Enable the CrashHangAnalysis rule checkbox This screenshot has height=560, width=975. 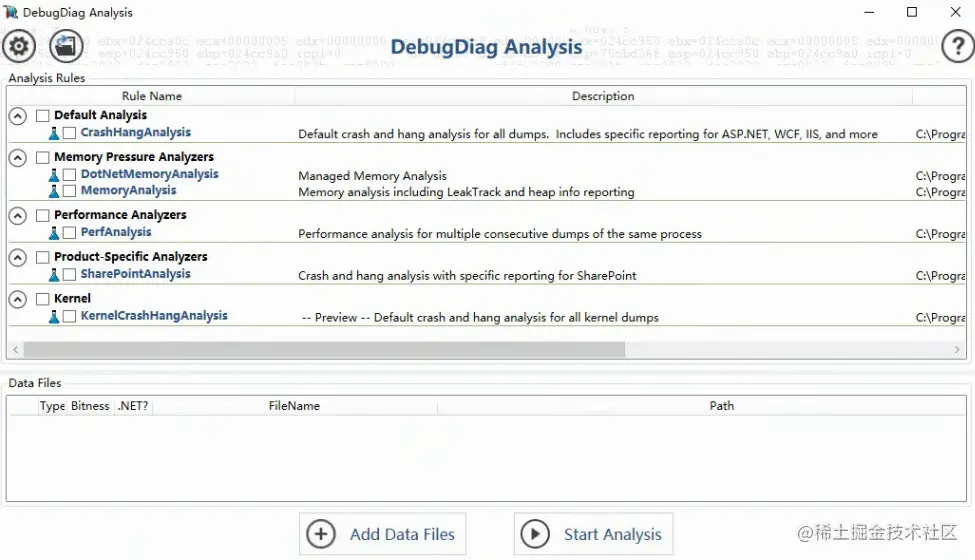point(70,133)
